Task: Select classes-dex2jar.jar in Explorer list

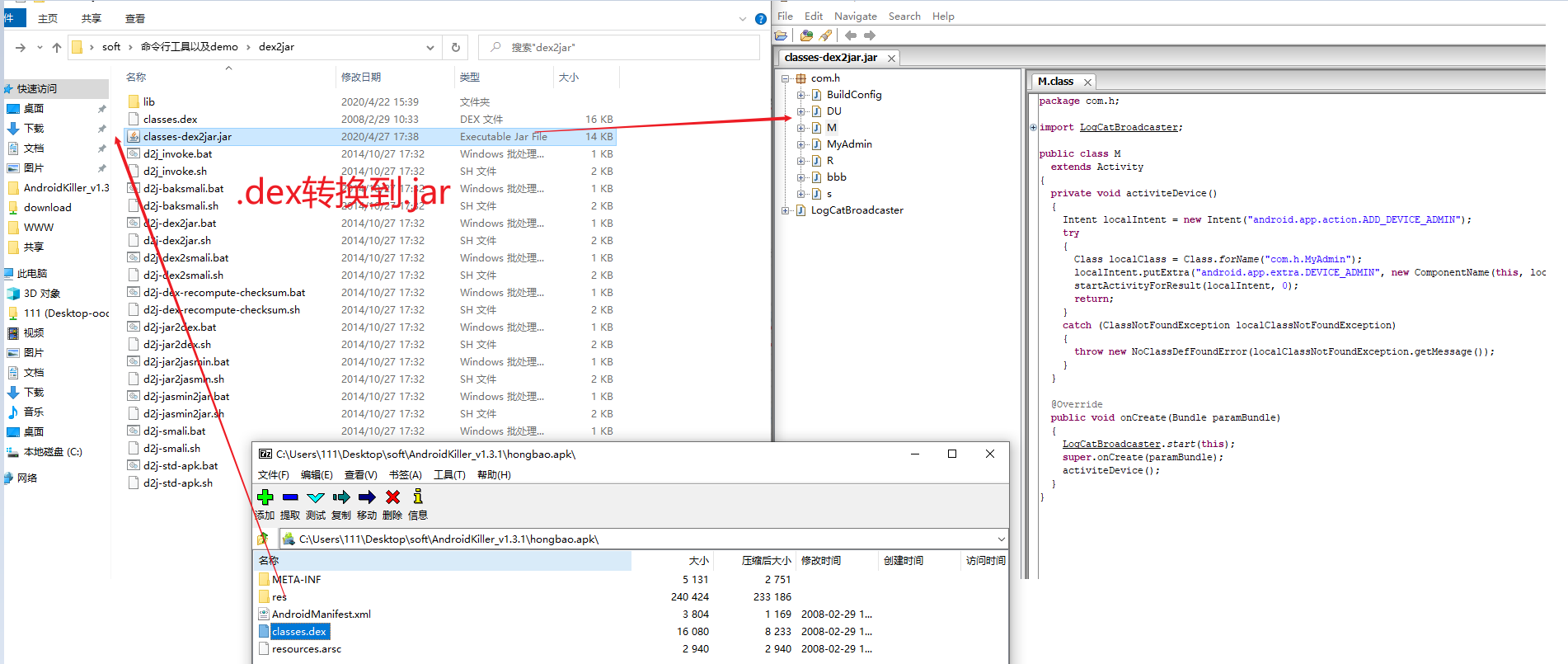Action: point(370,137)
